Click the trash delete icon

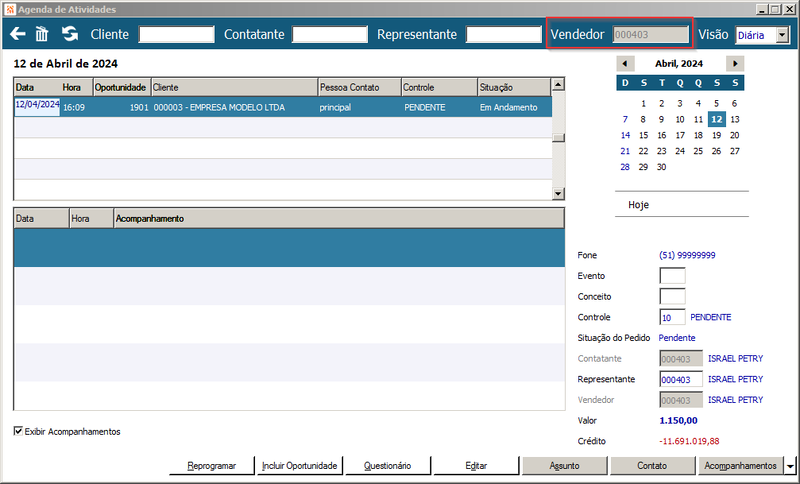[42, 34]
